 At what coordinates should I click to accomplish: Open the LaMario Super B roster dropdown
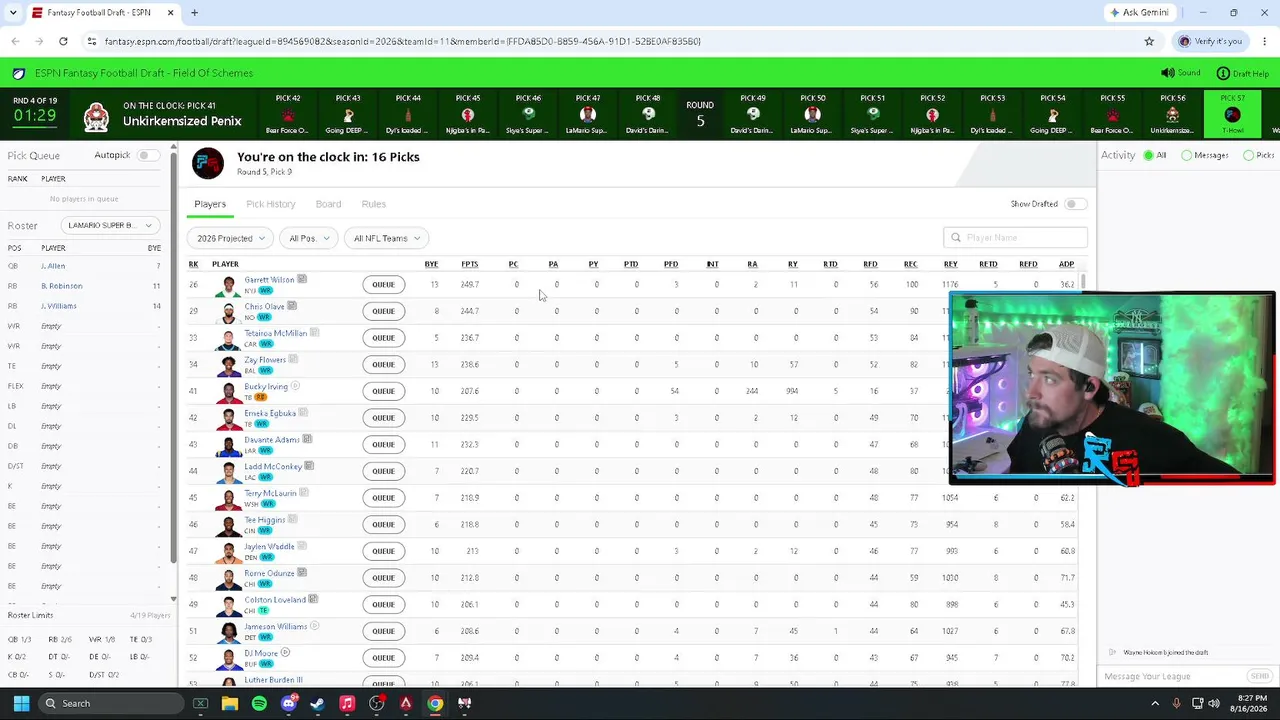(110, 225)
